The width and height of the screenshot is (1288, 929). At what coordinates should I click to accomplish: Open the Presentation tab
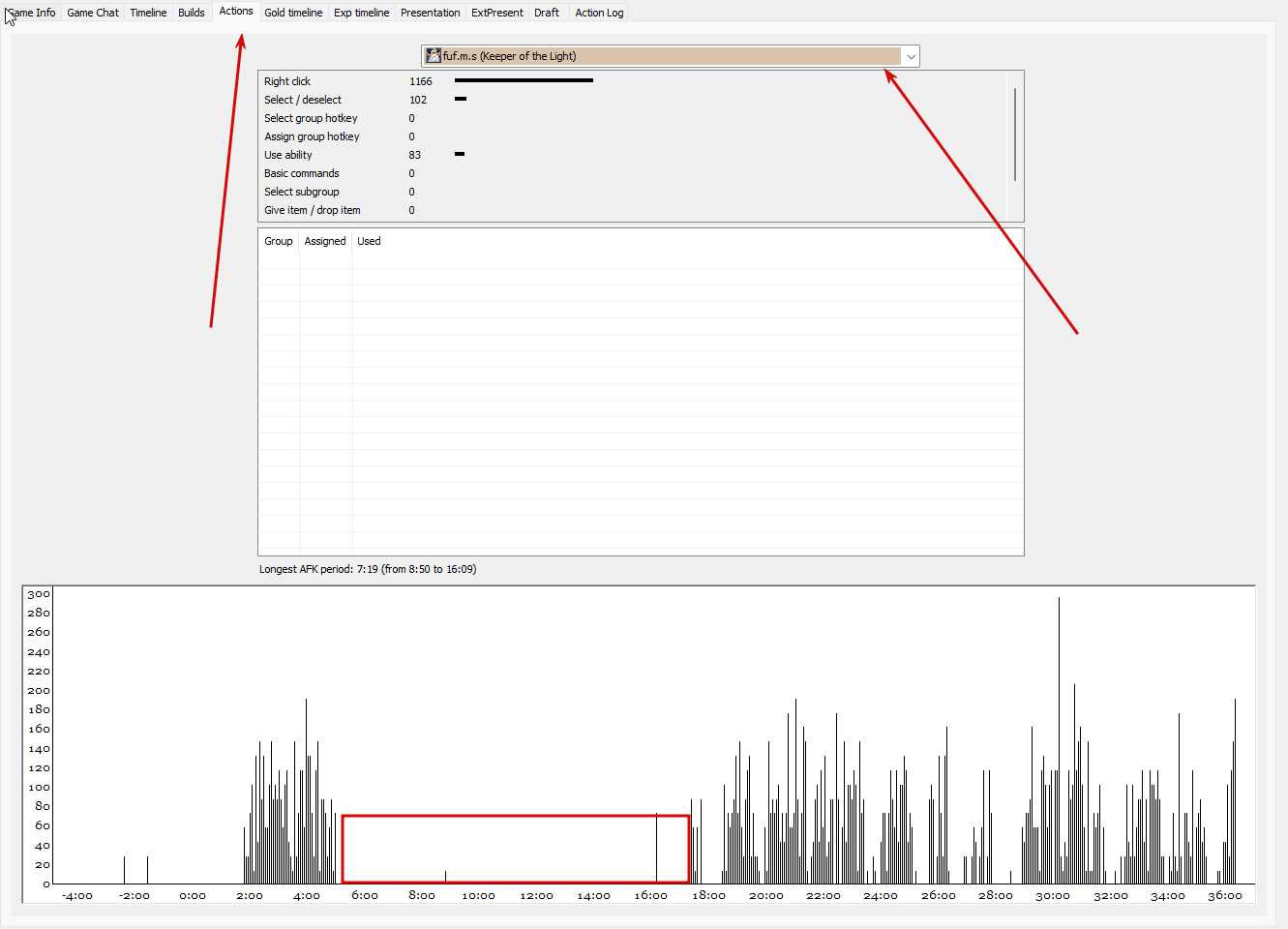click(x=431, y=13)
